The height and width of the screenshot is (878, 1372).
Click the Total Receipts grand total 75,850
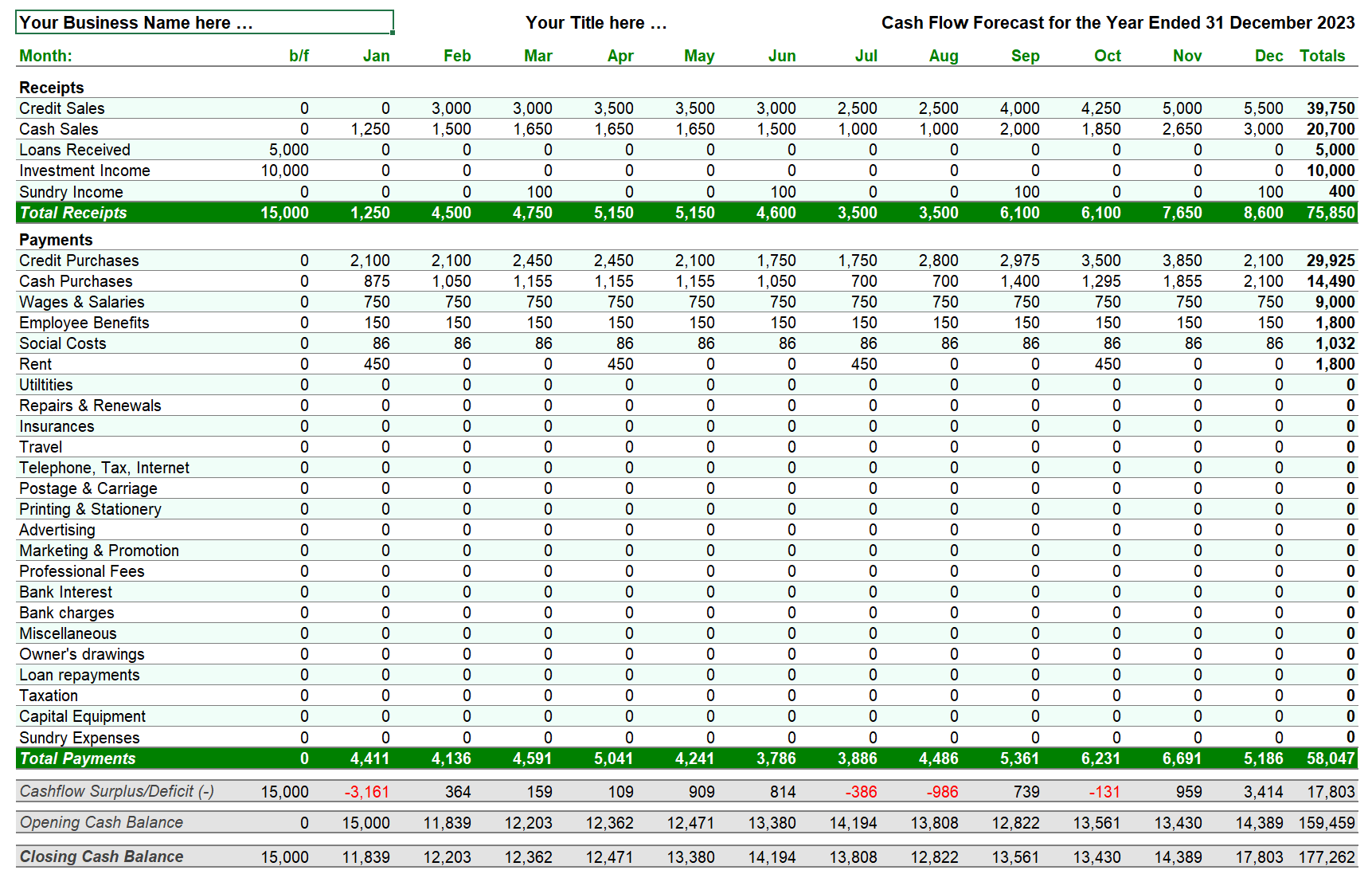click(x=1330, y=213)
